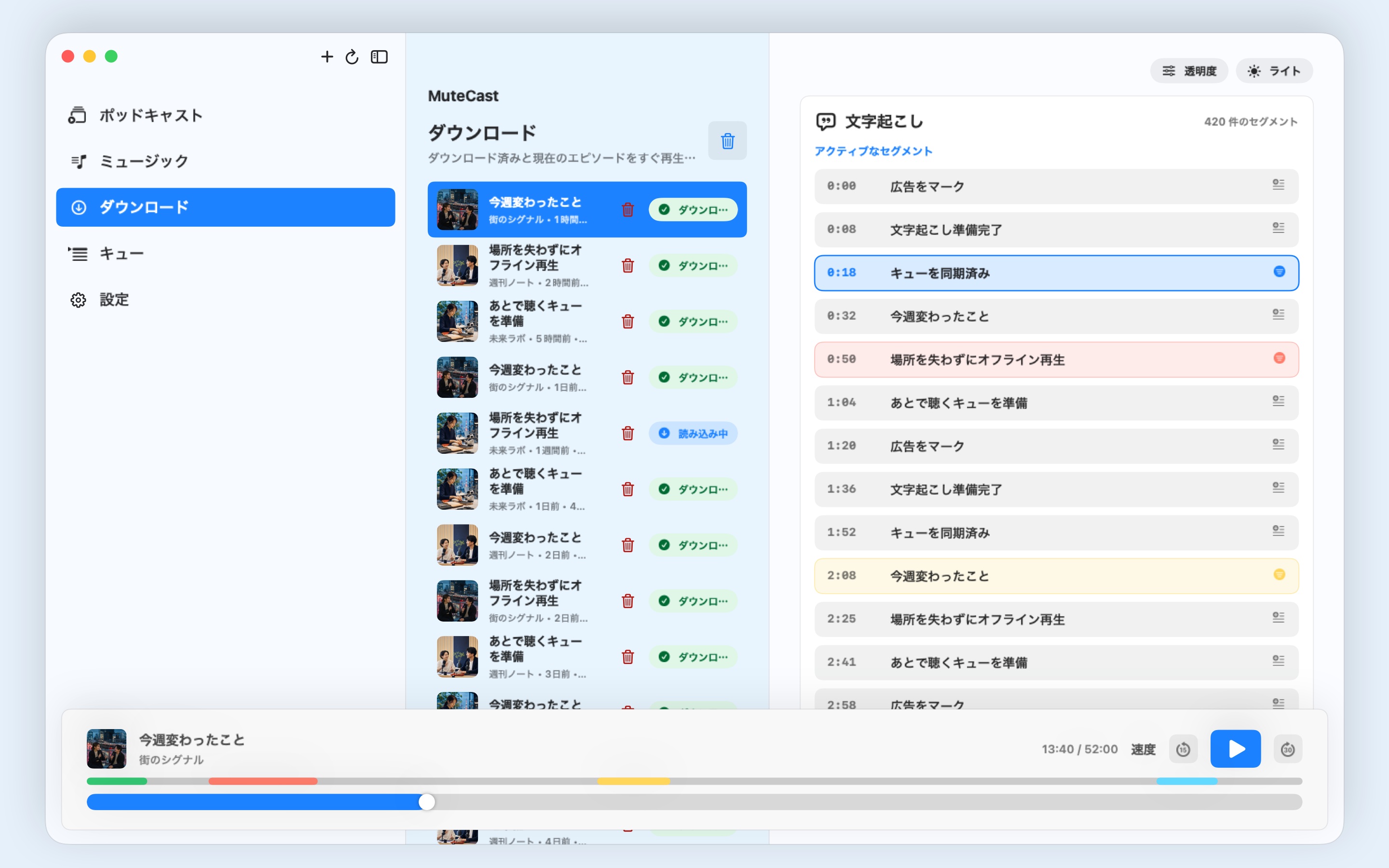The height and width of the screenshot is (868, 1389).
Task: Delete the selected 今週変わったこと 街のシグナル 1時間 episode
Action: tap(628, 210)
